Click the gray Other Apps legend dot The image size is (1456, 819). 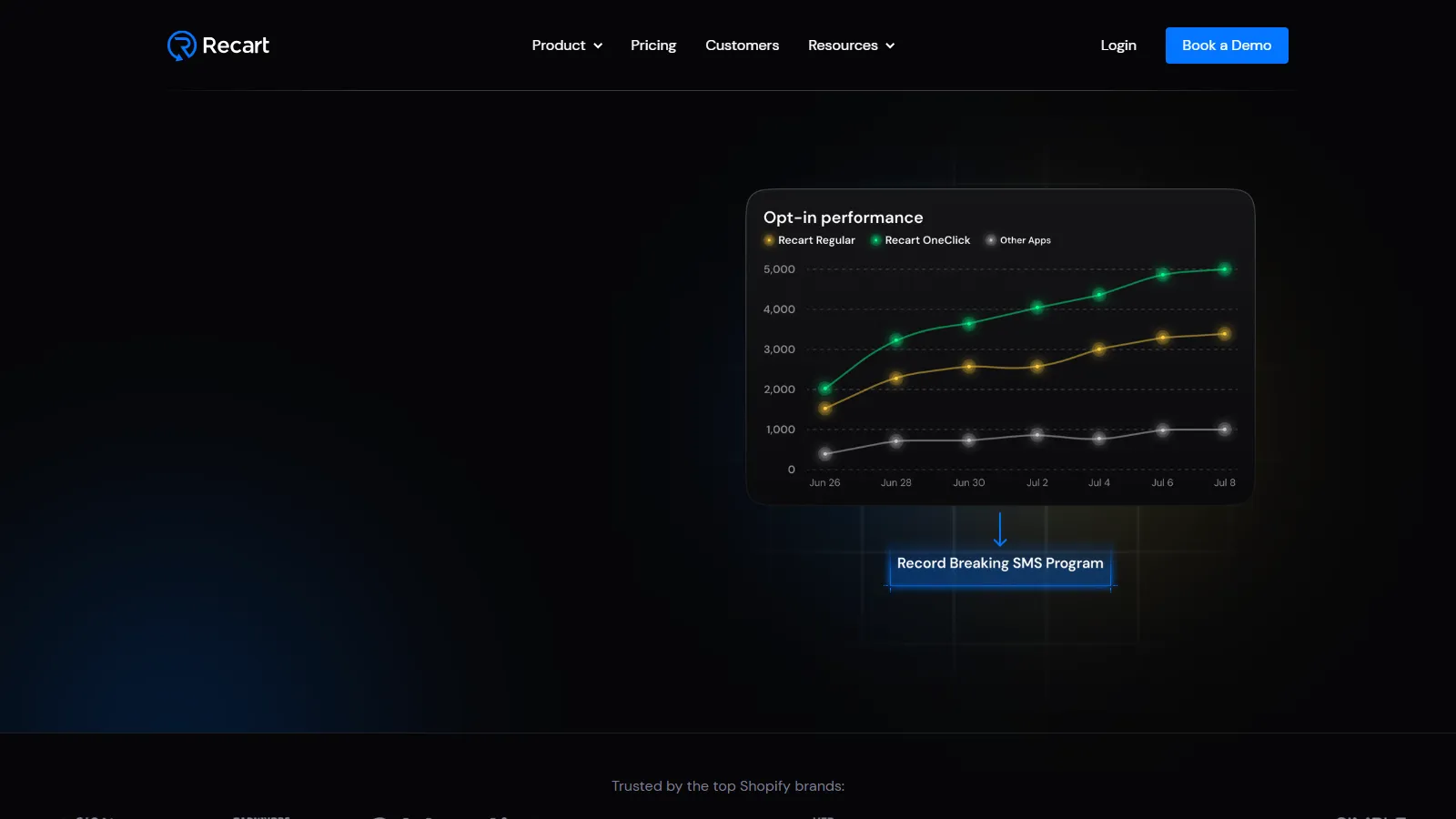click(x=991, y=240)
